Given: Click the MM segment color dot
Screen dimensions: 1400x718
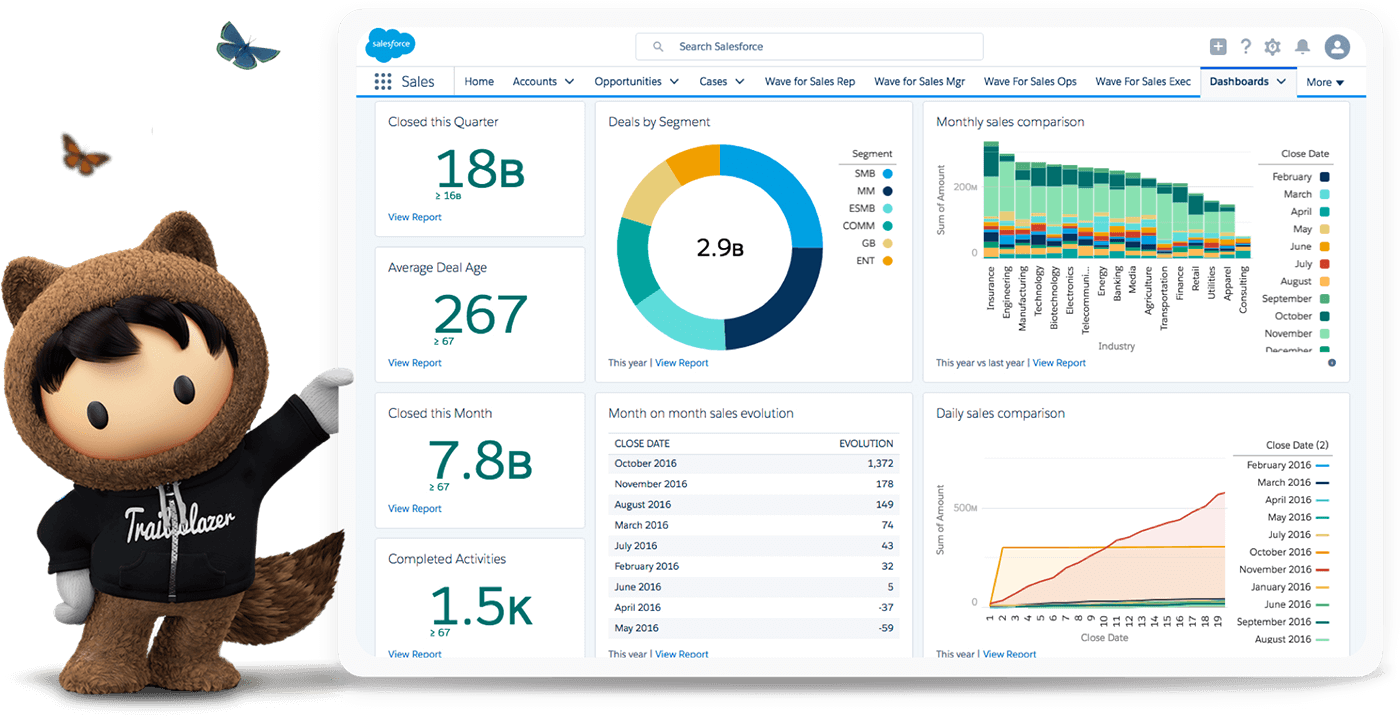Looking at the screenshot, I should (x=888, y=191).
